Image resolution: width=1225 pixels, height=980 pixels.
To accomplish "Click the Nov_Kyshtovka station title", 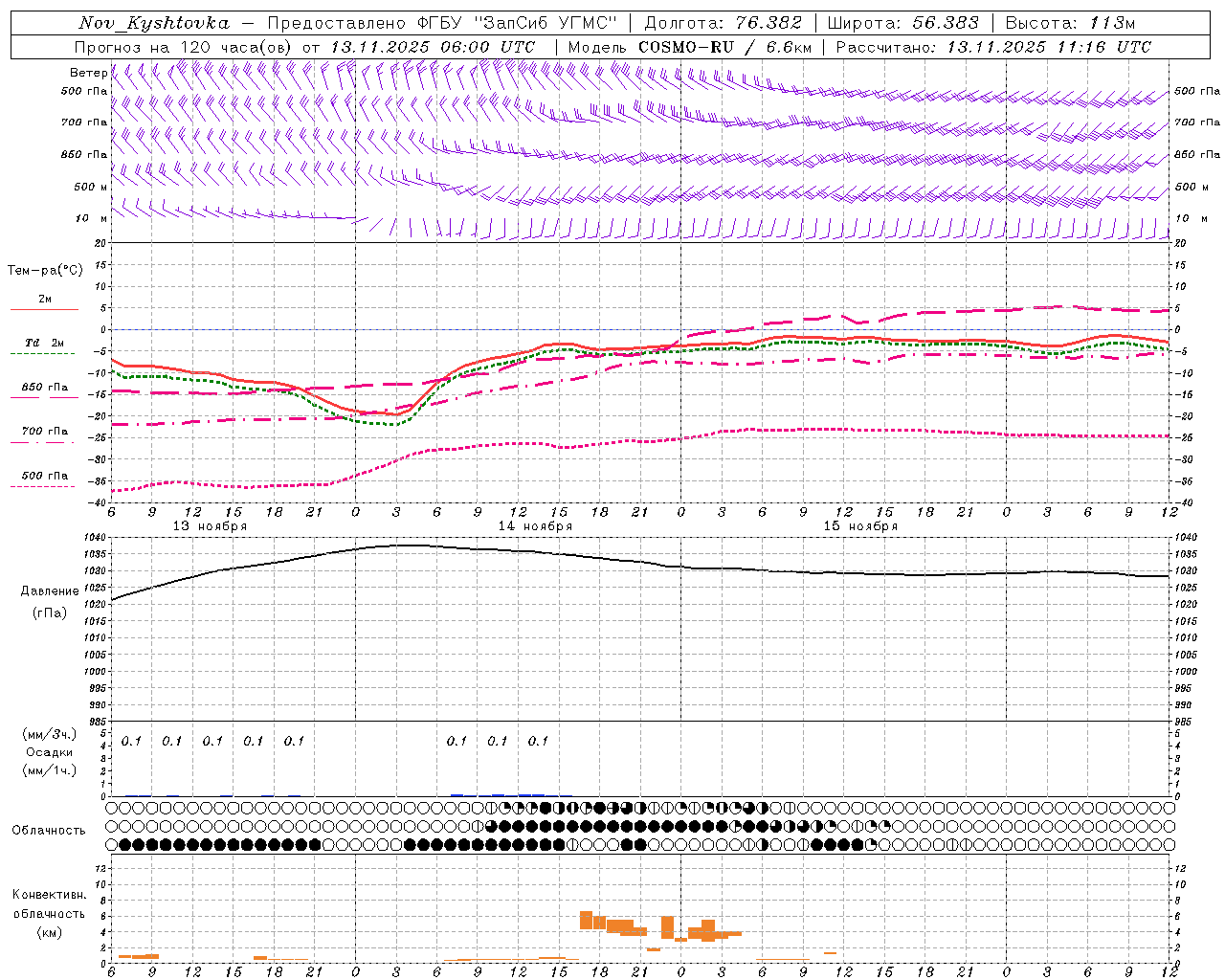I will coord(153,23).
